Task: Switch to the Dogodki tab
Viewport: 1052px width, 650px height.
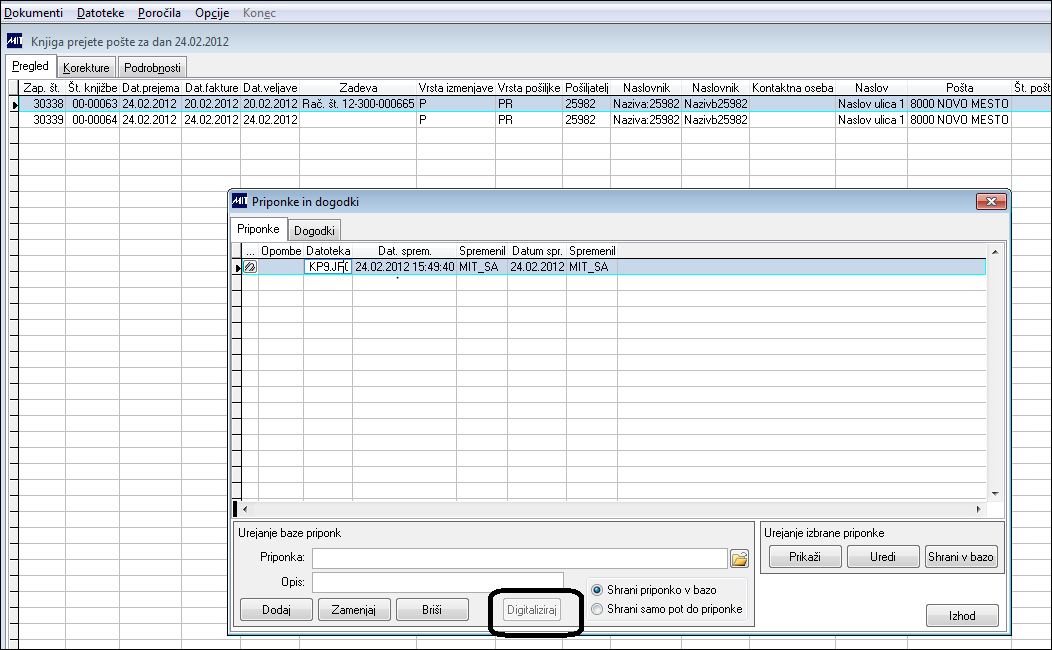Action: (x=314, y=231)
